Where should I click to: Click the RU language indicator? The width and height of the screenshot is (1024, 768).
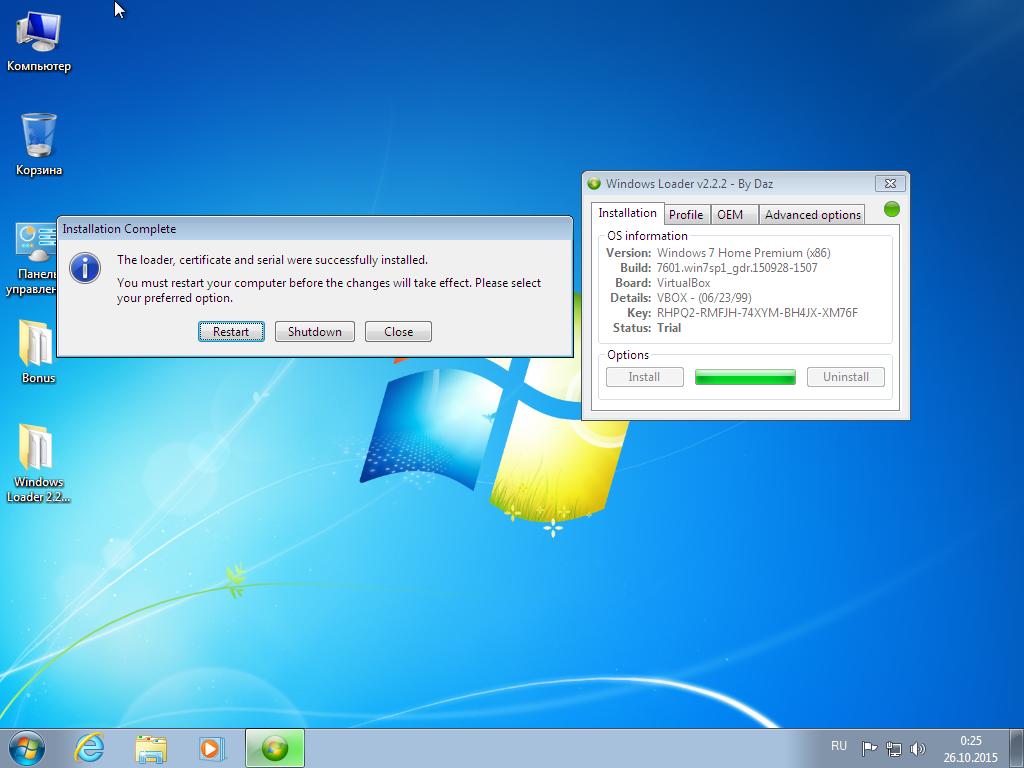point(839,746)
